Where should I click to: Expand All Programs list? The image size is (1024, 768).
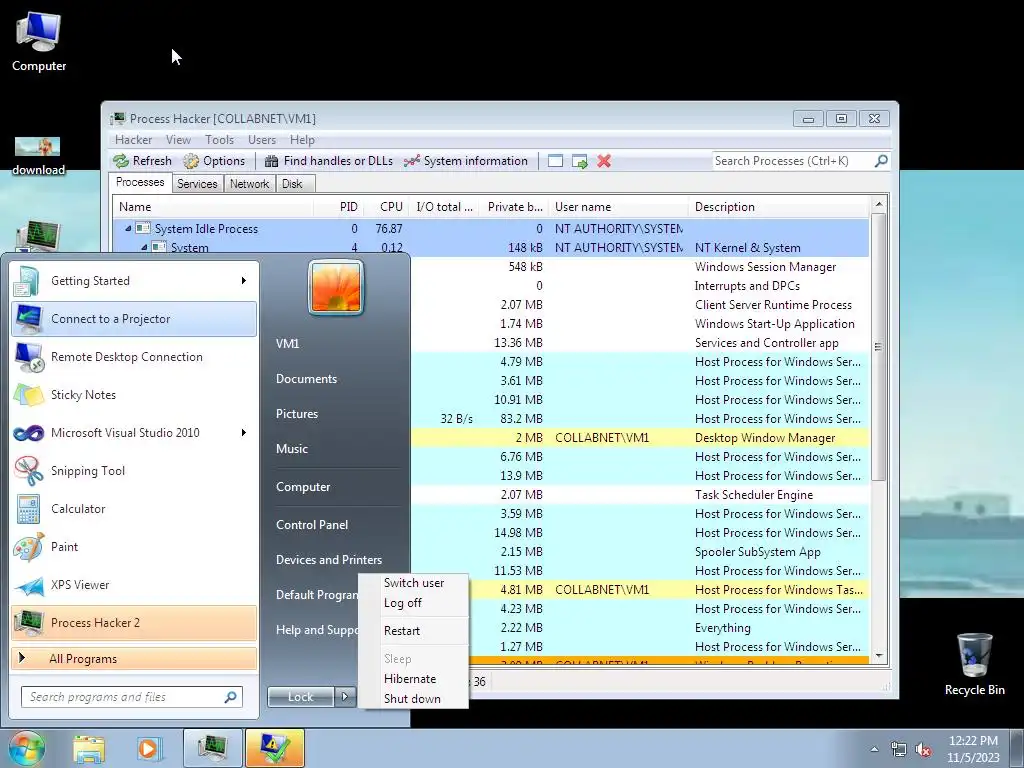pos(134,659)
